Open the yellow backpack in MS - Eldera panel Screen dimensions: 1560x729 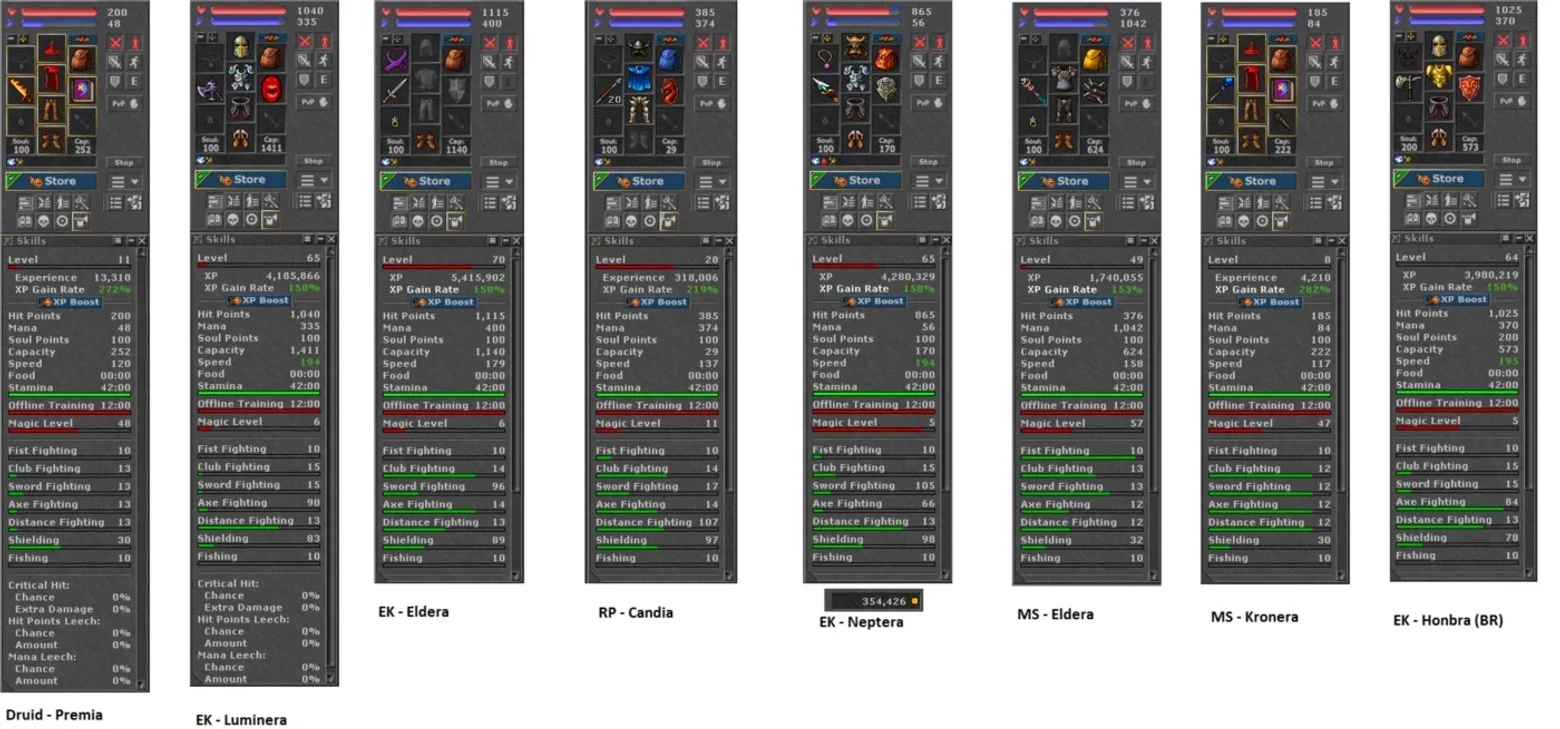[1093, 59]
